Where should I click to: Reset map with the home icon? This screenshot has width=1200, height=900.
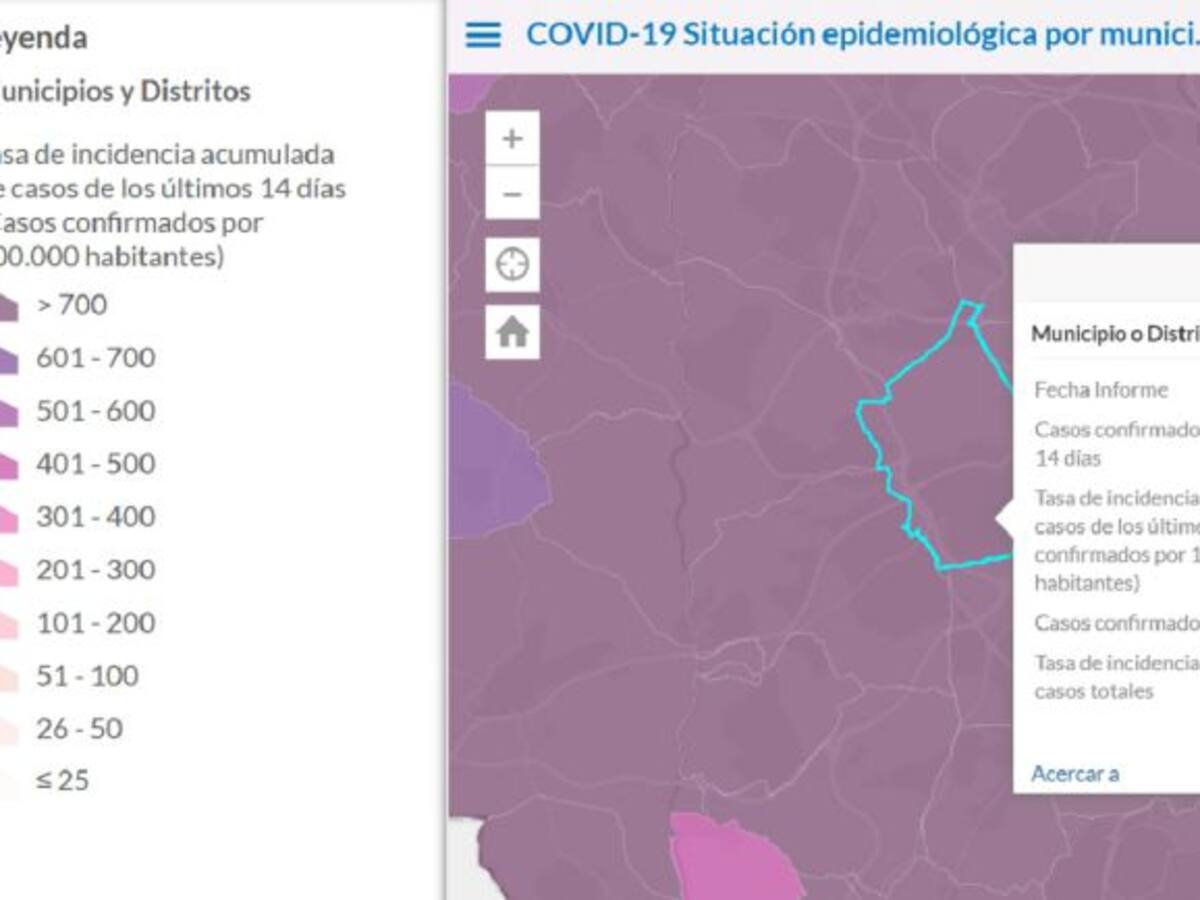[x=512, y=332]
